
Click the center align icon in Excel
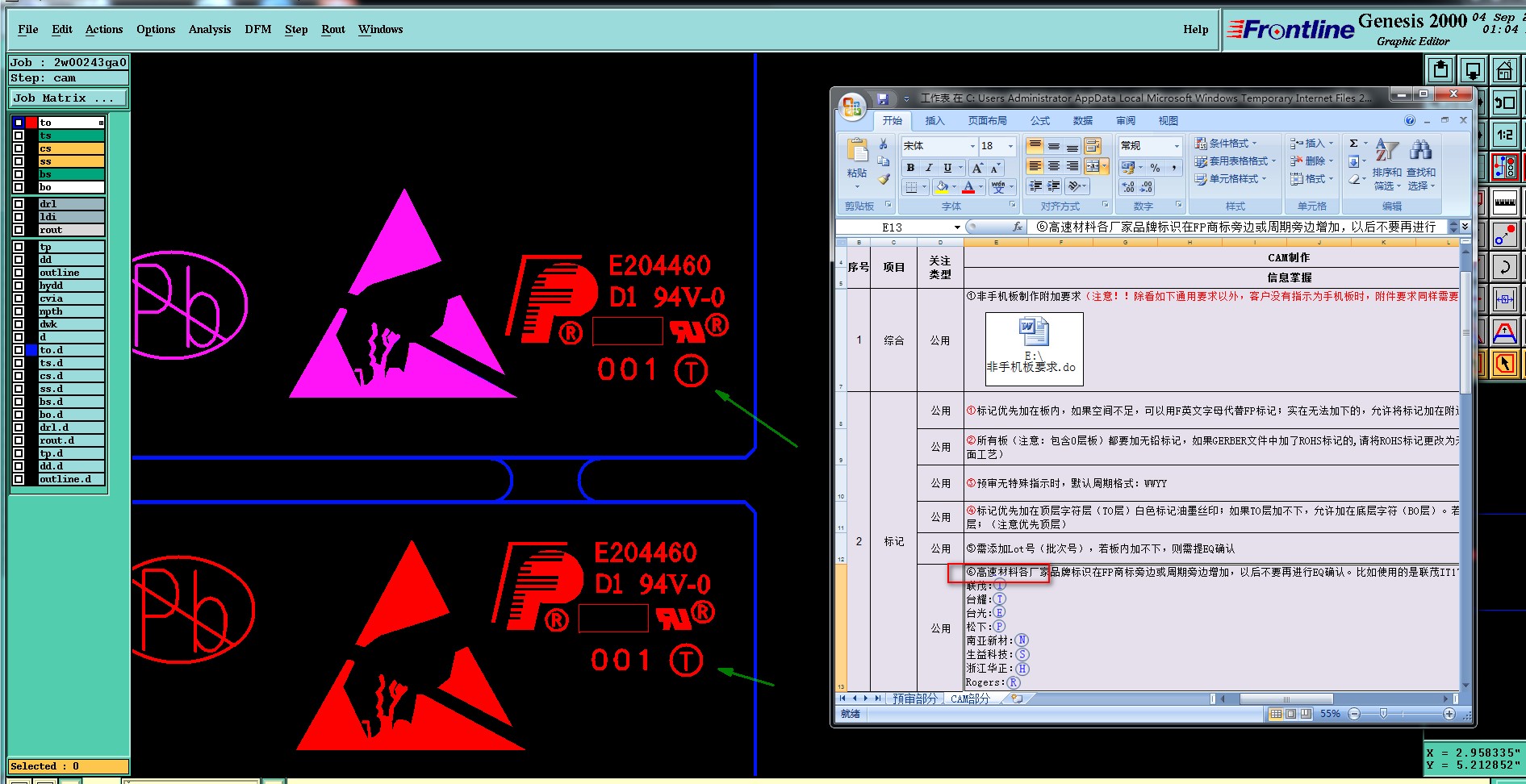click(1054, 166)
